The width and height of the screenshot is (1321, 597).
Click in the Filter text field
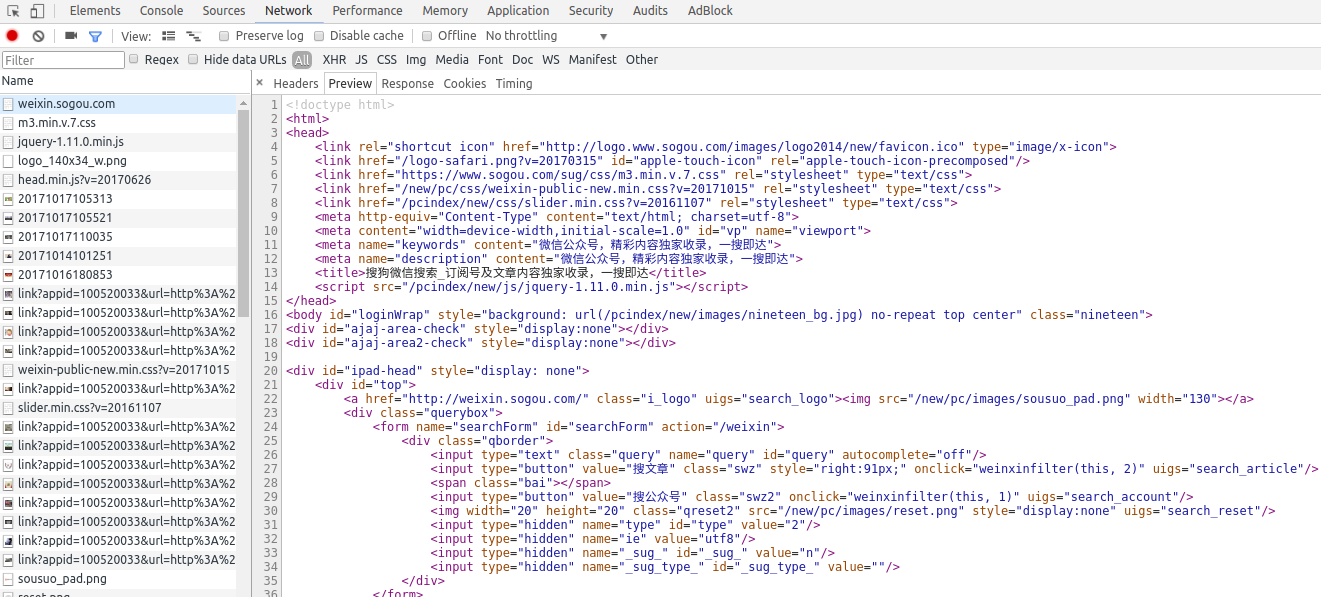[x=63, y=60]
